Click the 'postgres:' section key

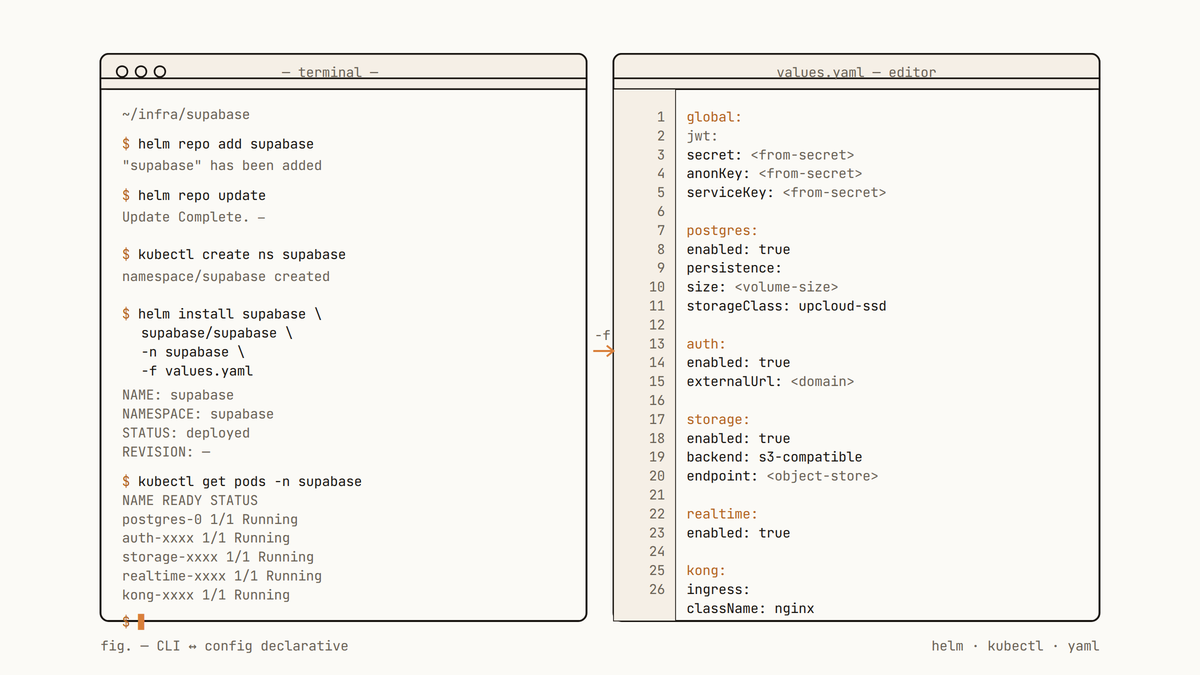(x=722, y=230)
